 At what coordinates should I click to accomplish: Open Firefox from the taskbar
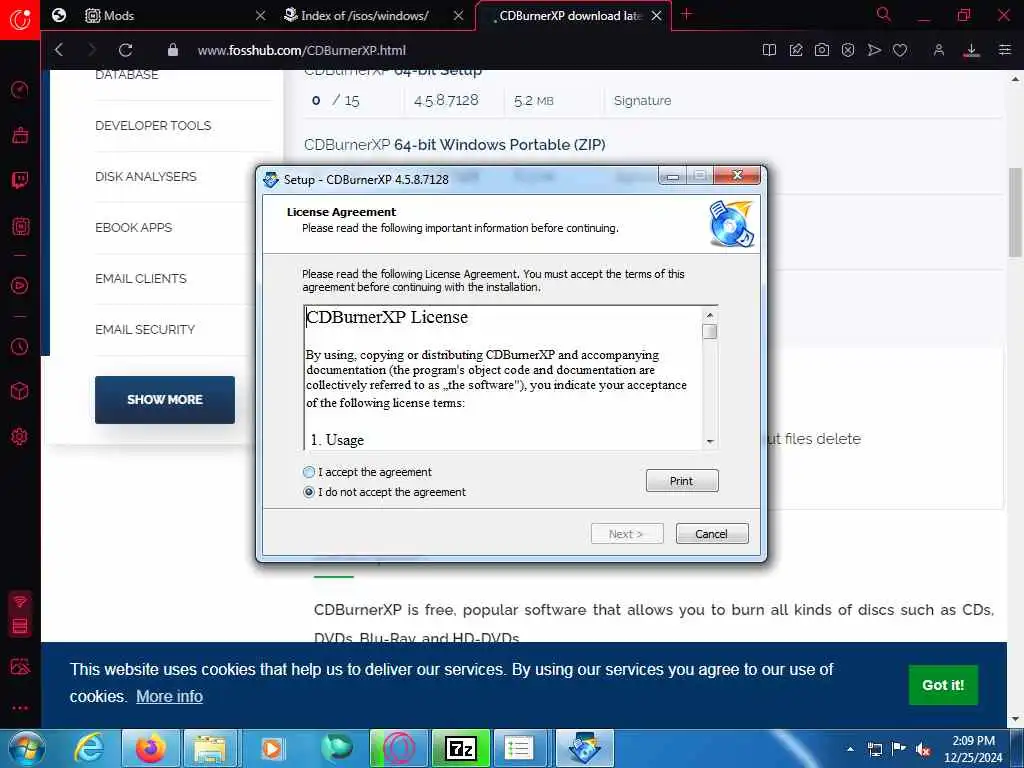150,748
